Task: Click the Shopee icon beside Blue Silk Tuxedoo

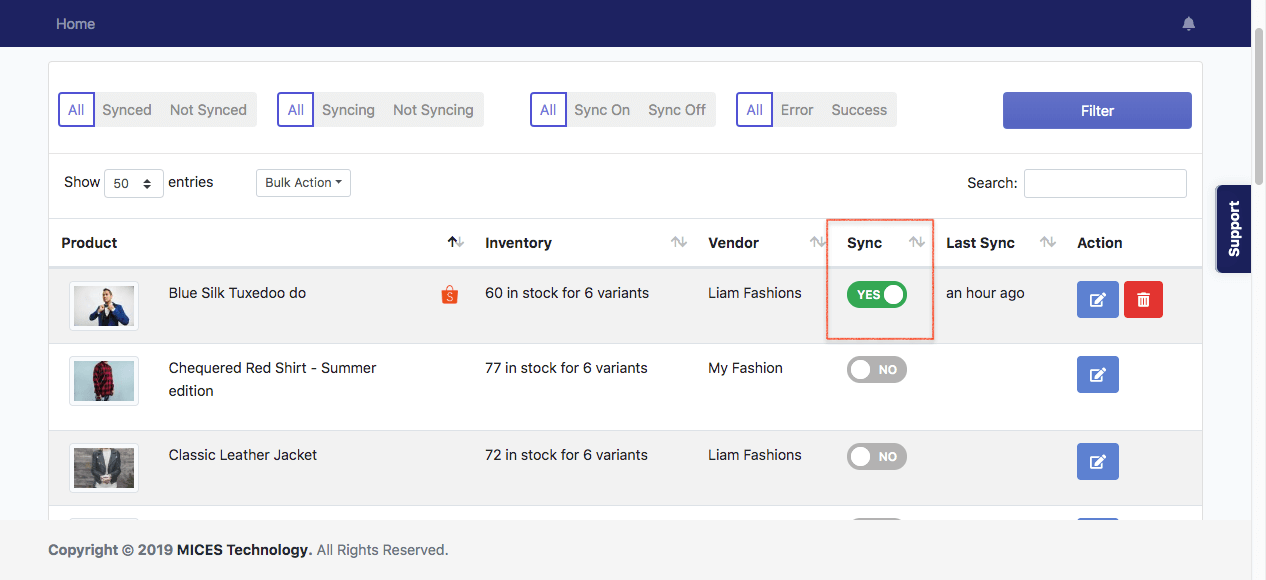Action: 449,295
